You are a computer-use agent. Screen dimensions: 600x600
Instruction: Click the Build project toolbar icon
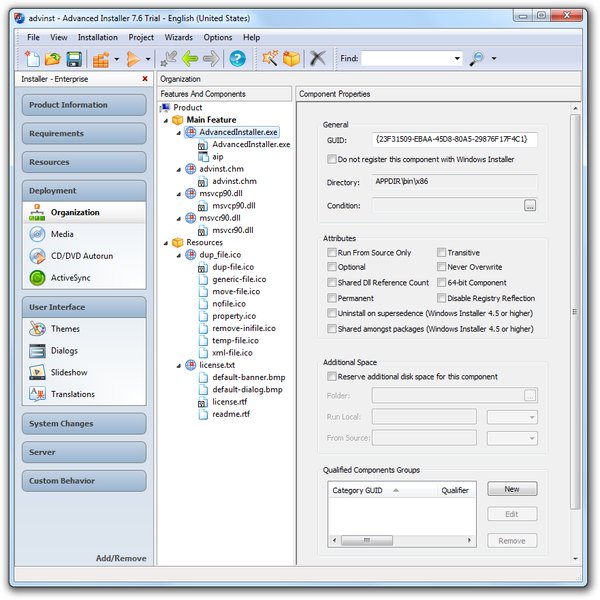[x=101, y=59]
